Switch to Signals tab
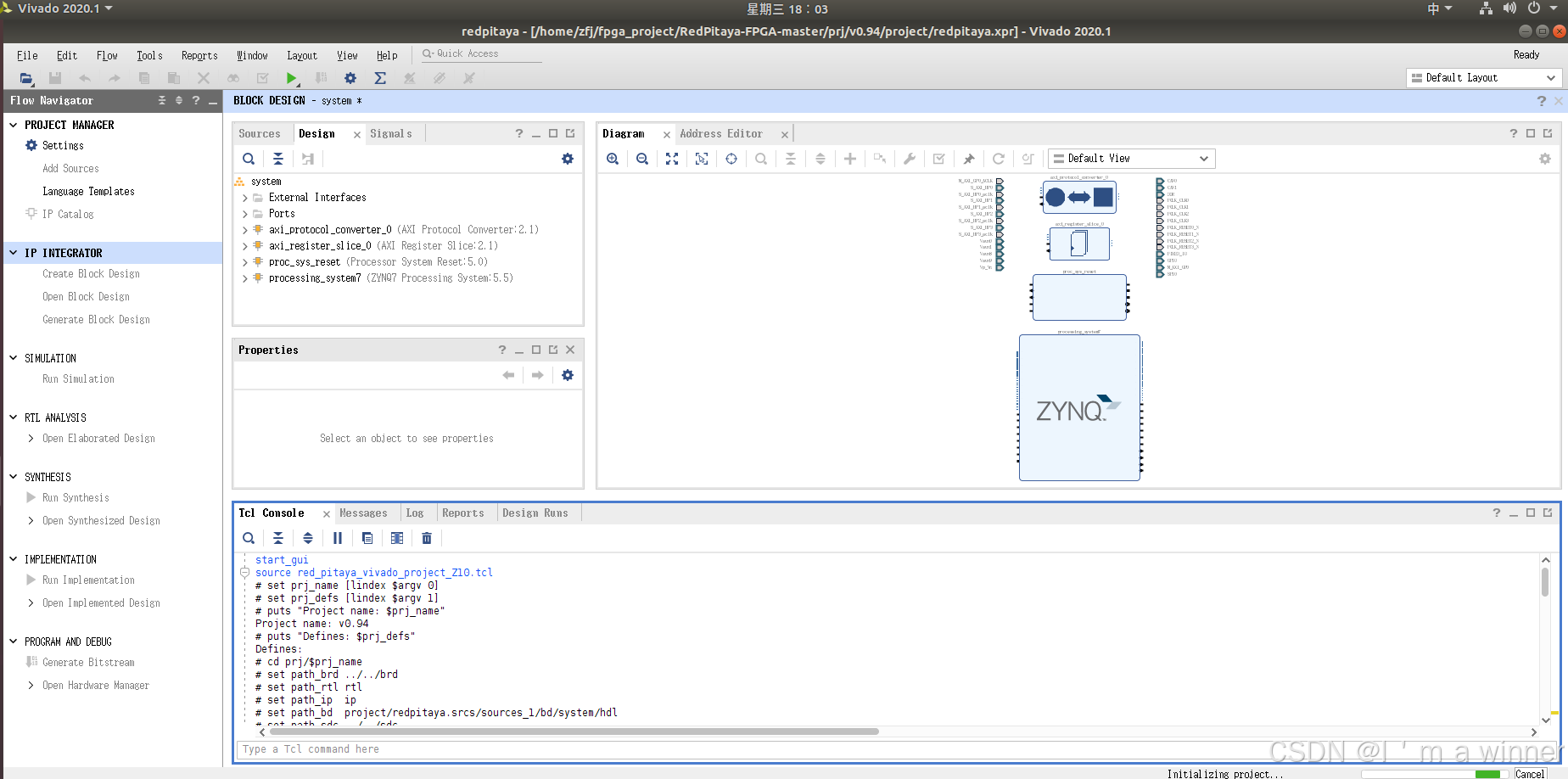 click(391, 134)
